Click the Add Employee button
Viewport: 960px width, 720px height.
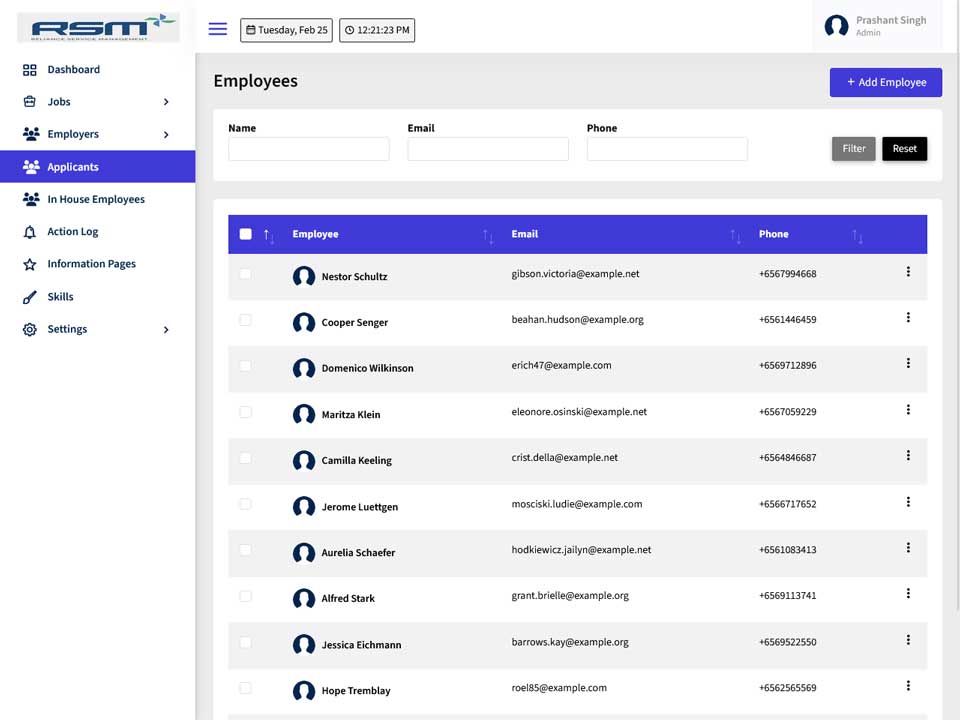pos(885,82)
